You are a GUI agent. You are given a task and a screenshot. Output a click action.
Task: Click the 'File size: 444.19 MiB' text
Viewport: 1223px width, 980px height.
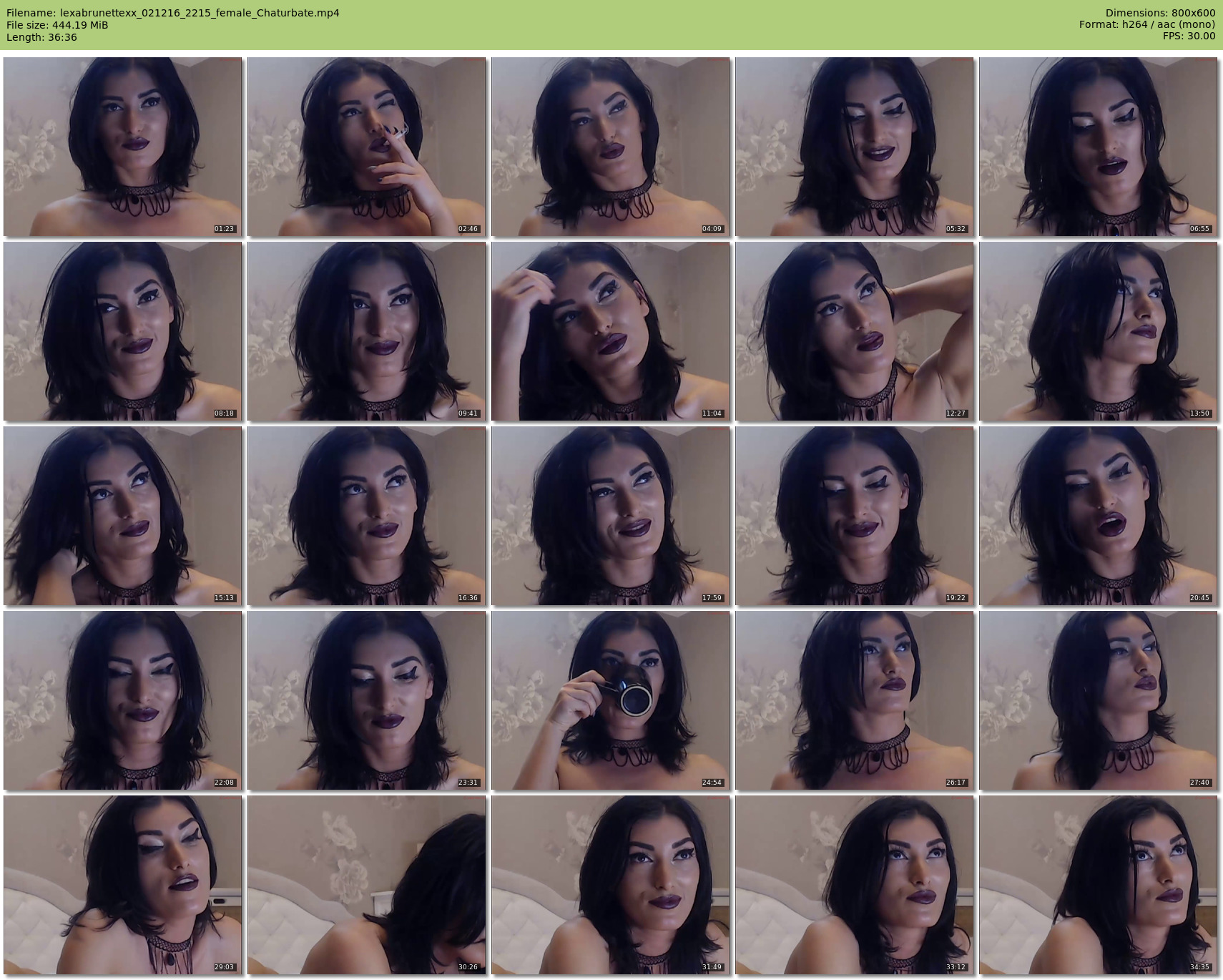[x=57, y=25]
